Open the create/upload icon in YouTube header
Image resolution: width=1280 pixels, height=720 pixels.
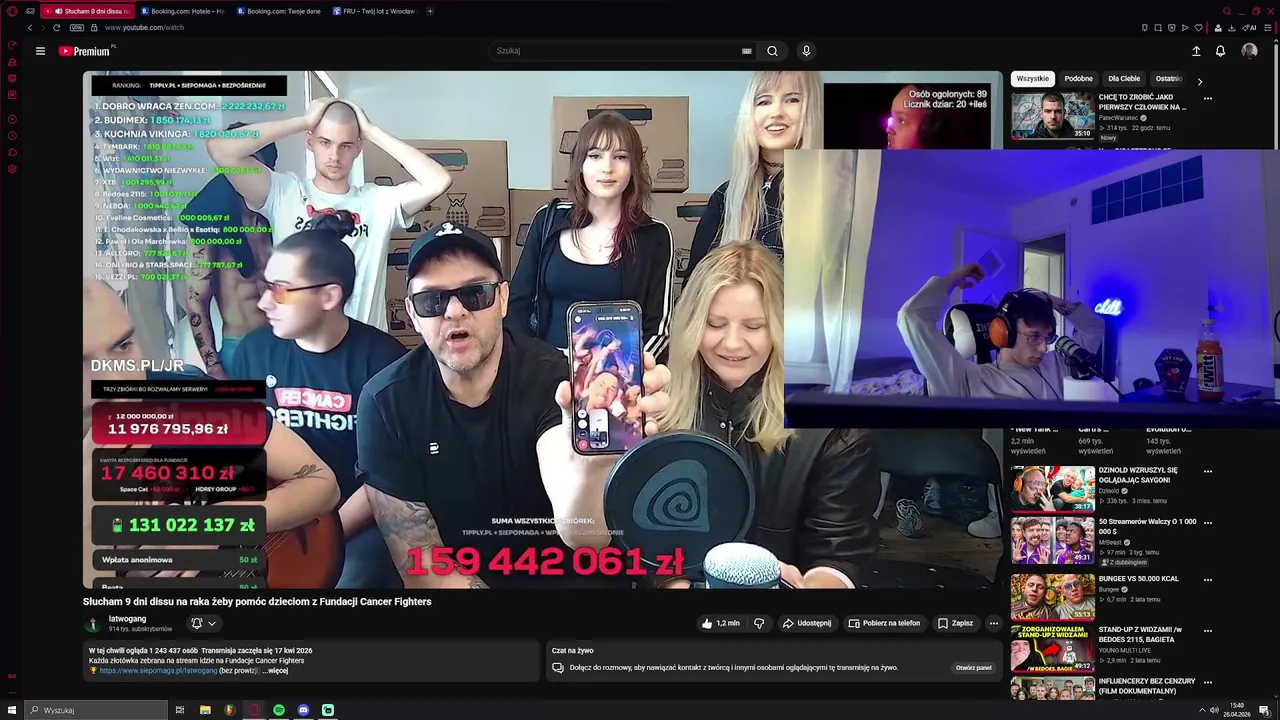pos(1196,51)
